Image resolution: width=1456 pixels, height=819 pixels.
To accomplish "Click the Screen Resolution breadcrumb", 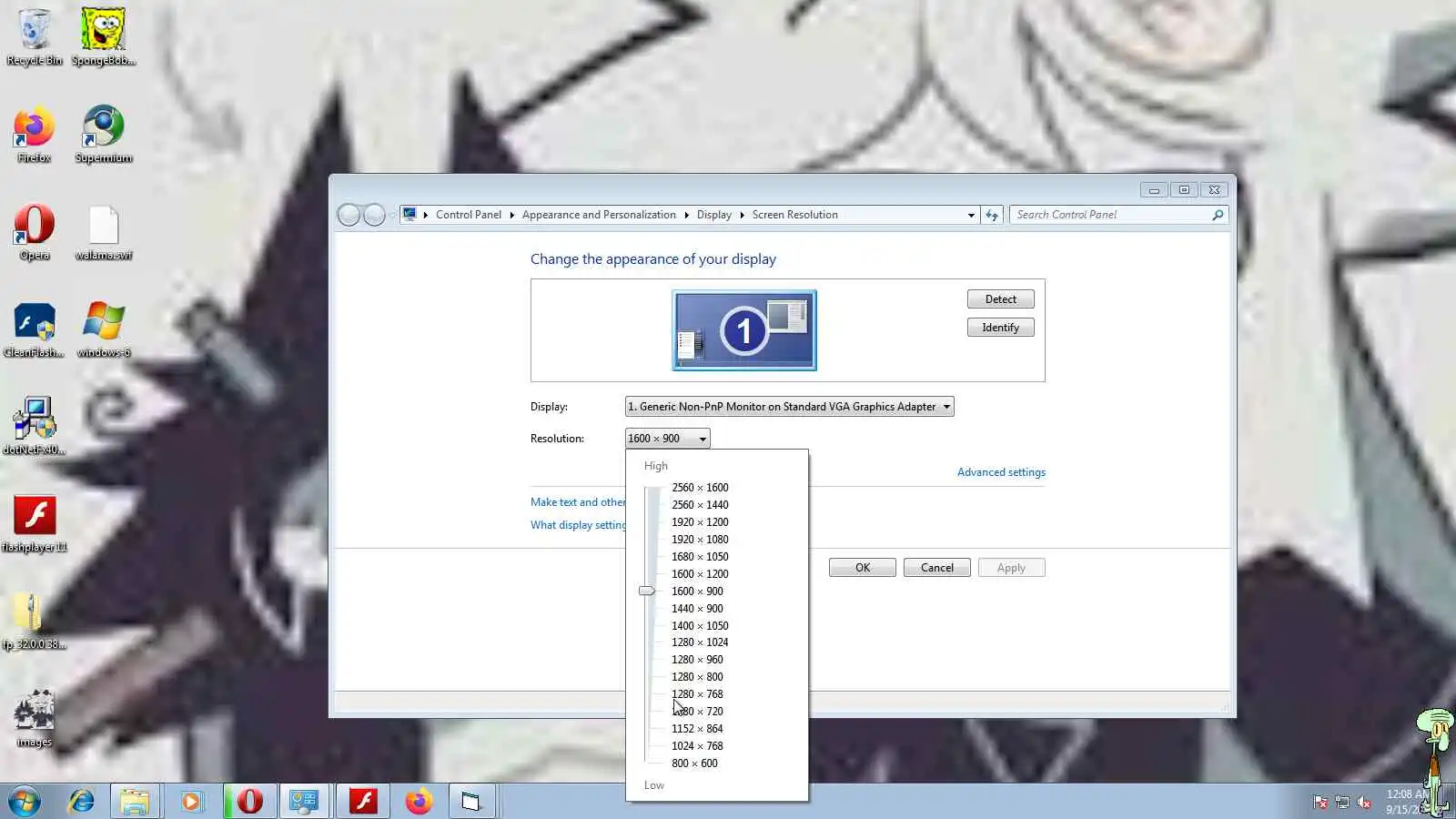I will 795,215.
